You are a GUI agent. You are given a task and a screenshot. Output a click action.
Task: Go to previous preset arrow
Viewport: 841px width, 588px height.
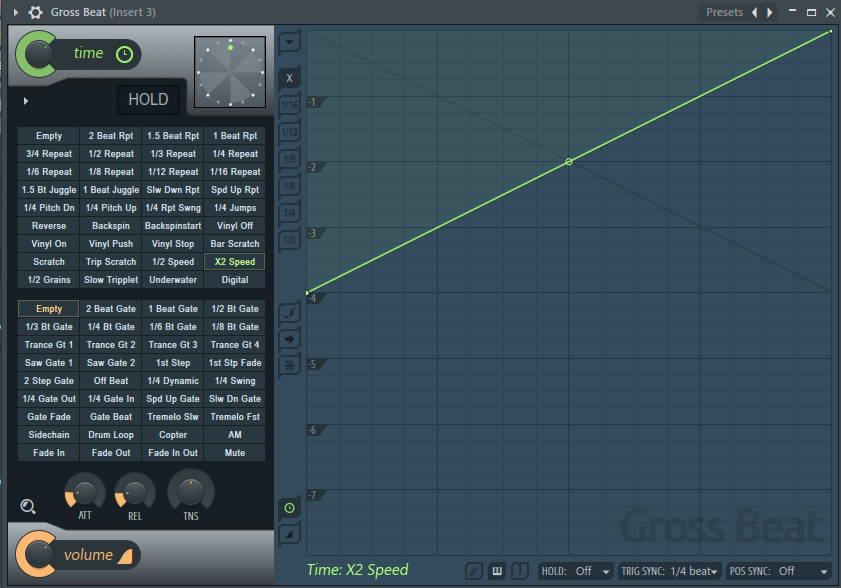[x=755, y=12]
